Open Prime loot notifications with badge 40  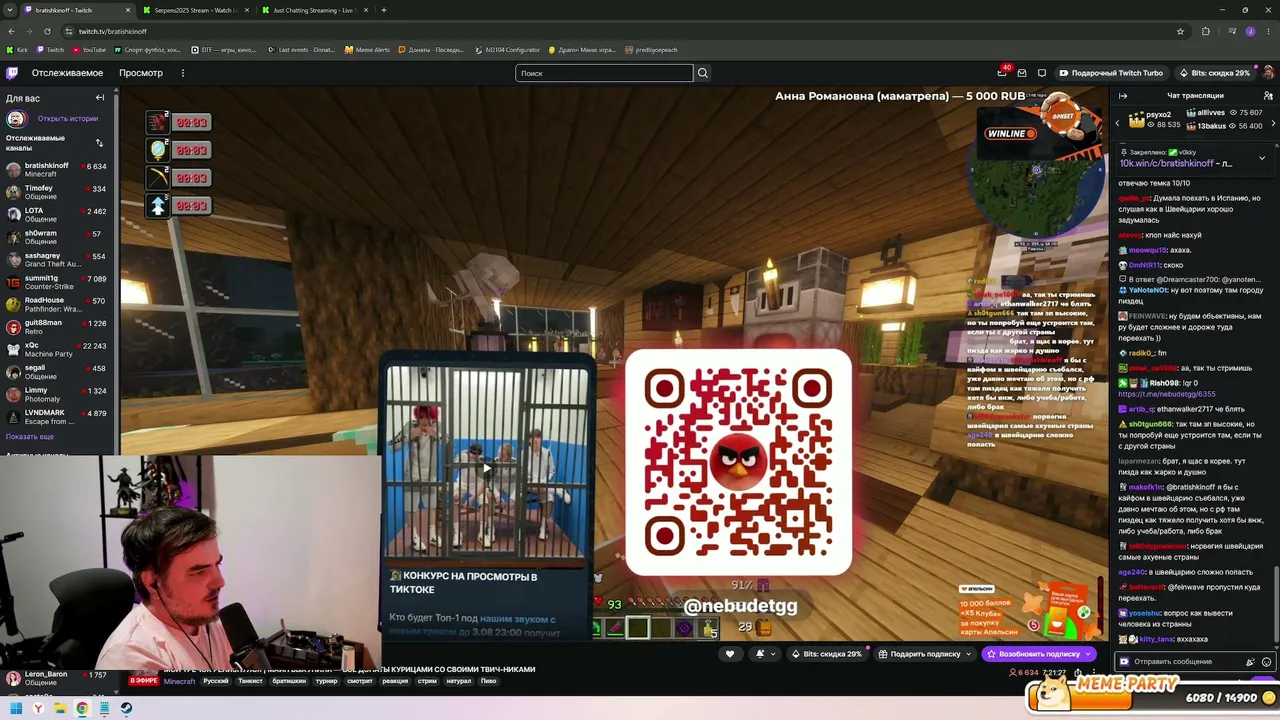[x=1002, y=73]
